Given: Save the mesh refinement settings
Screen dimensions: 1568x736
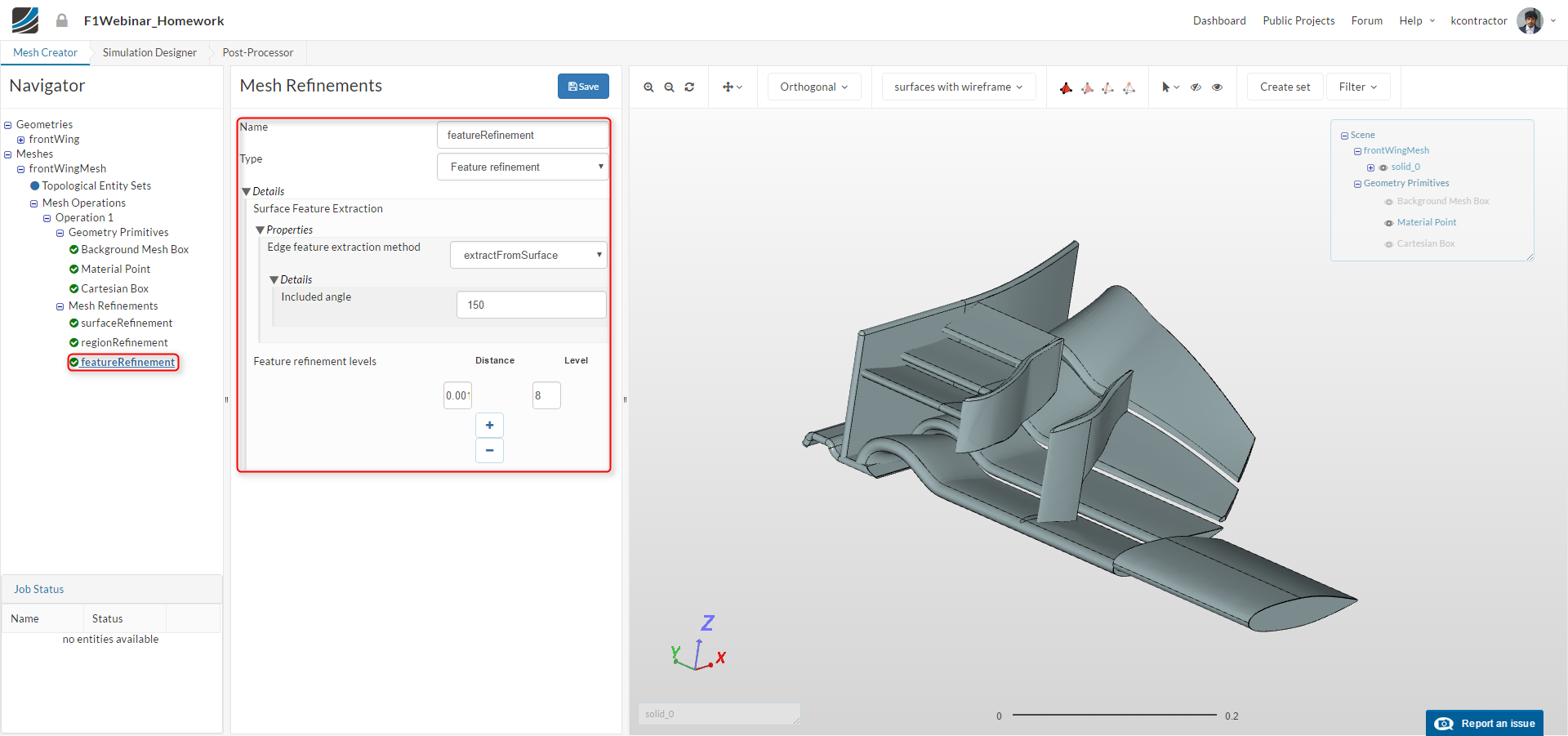Looking at the screenshot, I should (x=583, y=87).
